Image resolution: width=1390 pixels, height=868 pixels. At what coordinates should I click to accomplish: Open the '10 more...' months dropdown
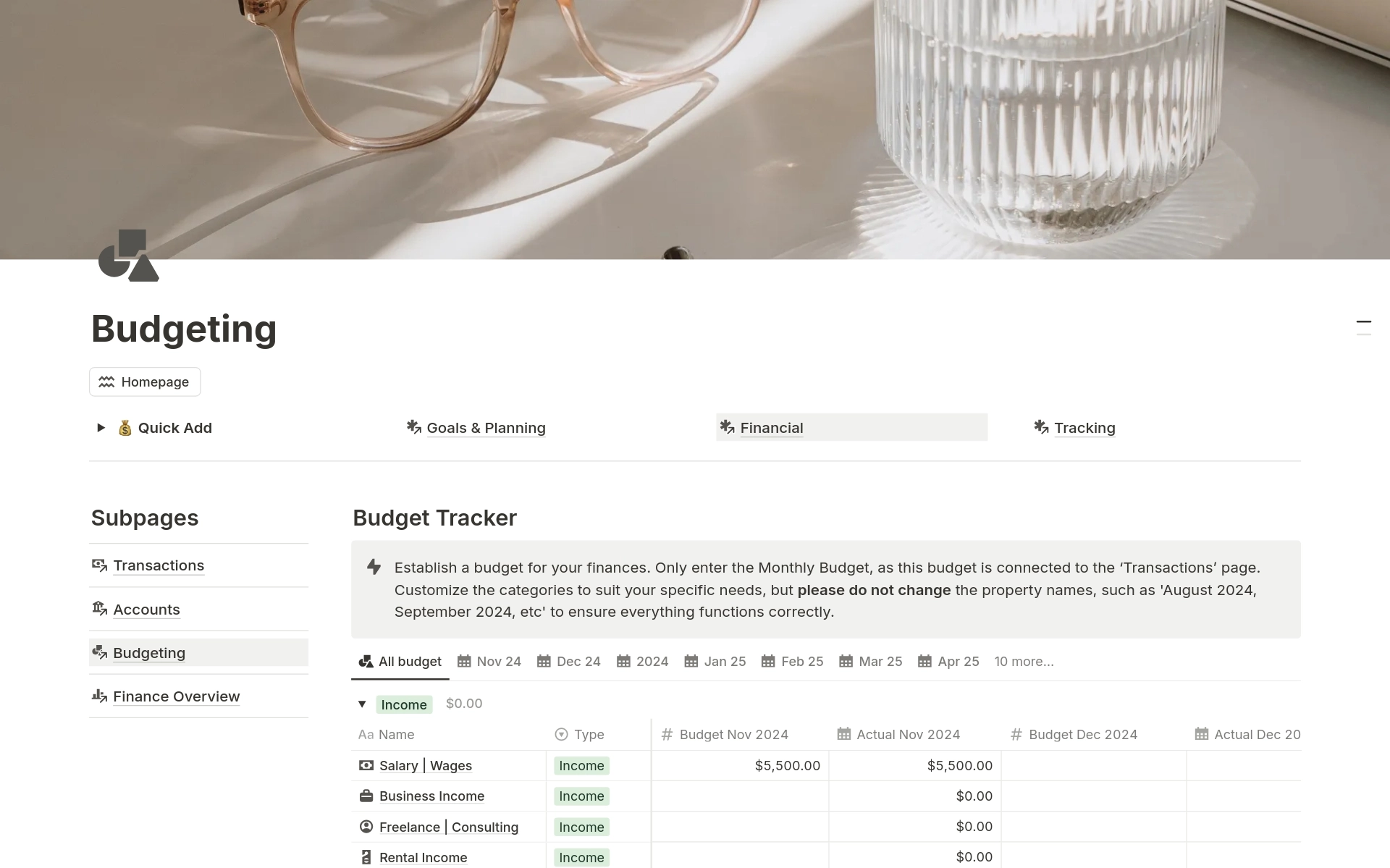1022,661
